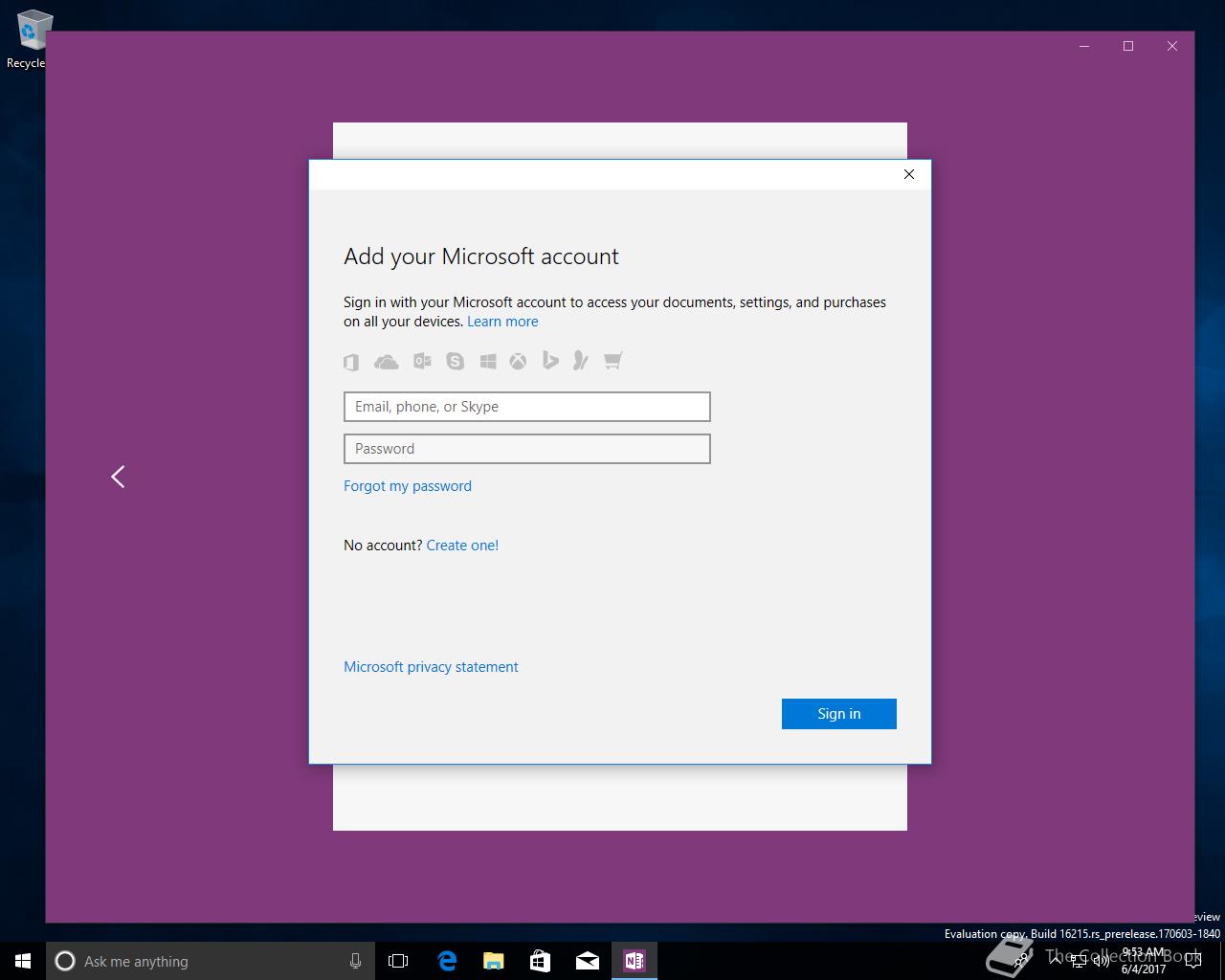The height and width of the screenshot is (980, 1225).
Task: Launch Microsoft Edge from the taskbar
Action: tap(447, 961)
